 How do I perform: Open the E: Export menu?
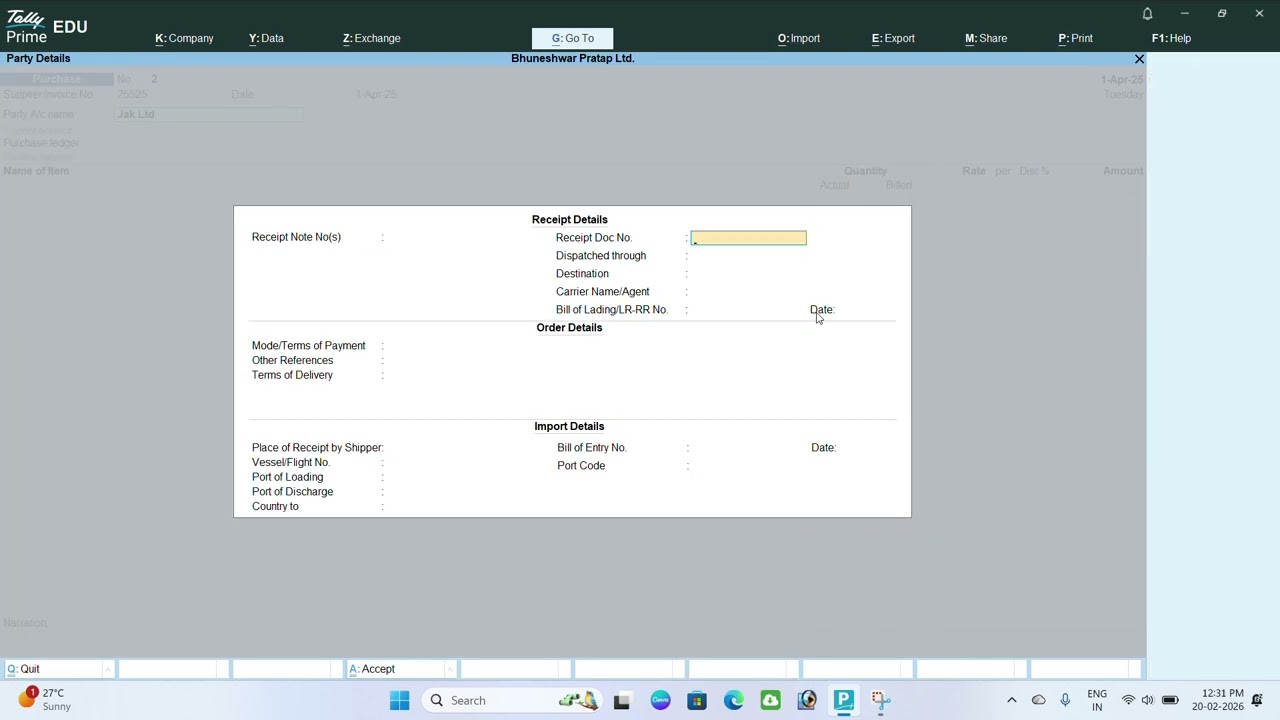[x=893, y=38]
